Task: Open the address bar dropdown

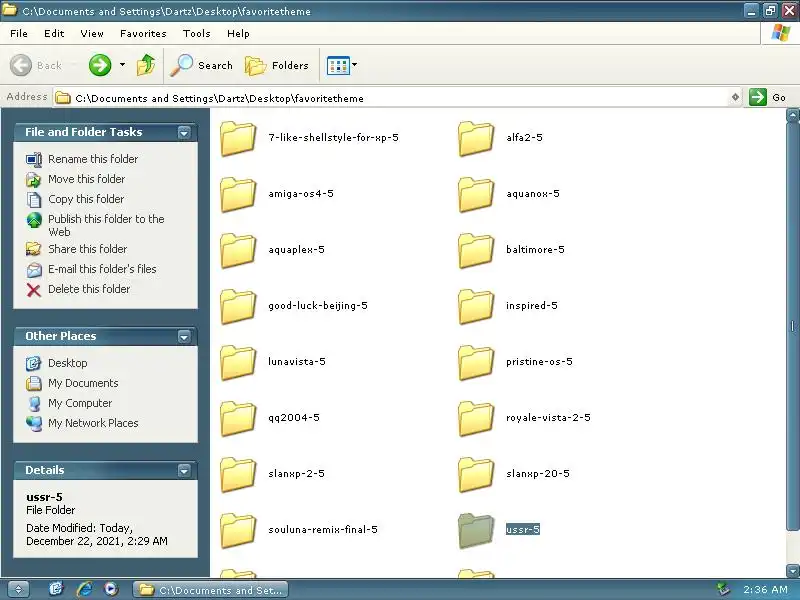Action: [x=735, y=97]
